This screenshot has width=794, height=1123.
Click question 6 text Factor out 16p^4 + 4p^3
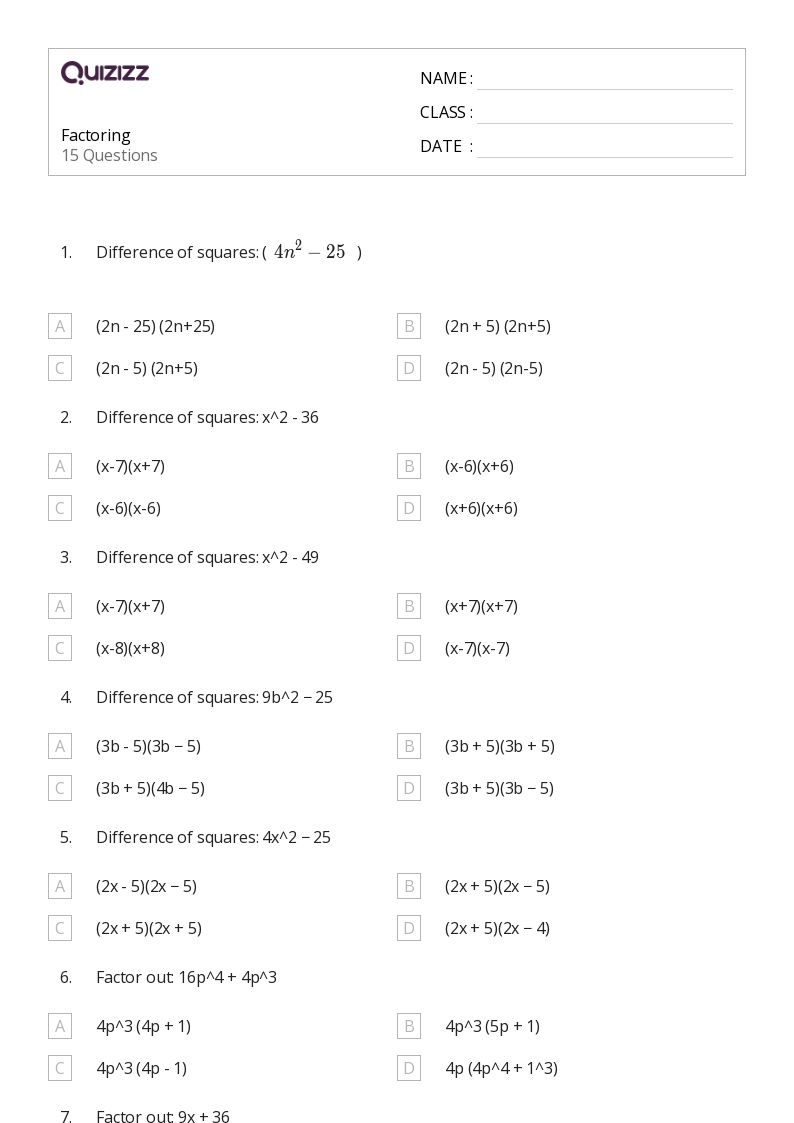[x=186, y=978]
